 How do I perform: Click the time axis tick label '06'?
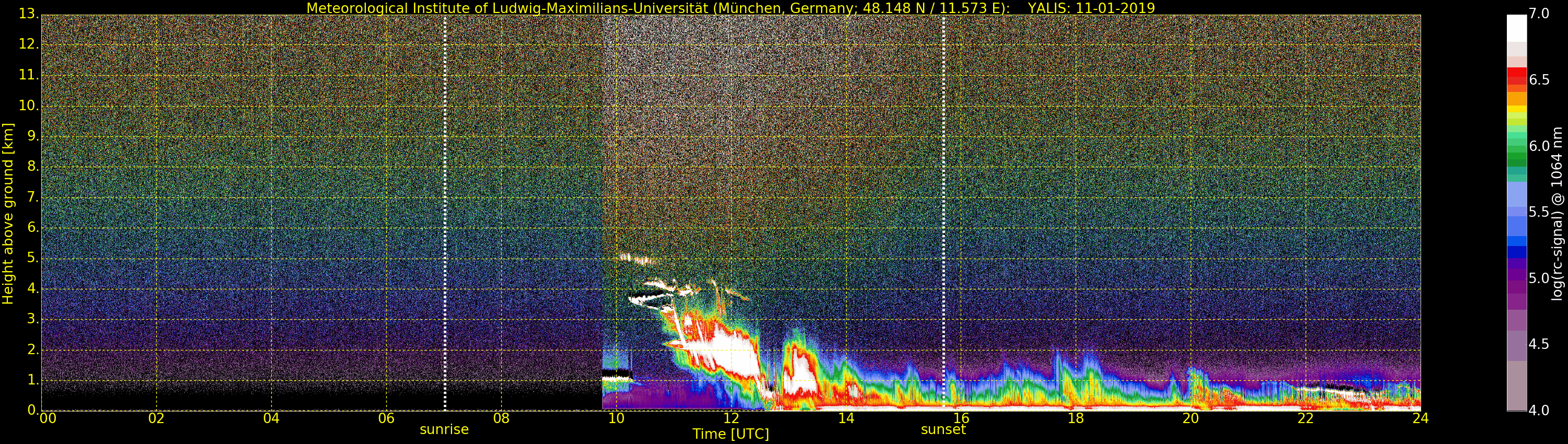(387, 418)
